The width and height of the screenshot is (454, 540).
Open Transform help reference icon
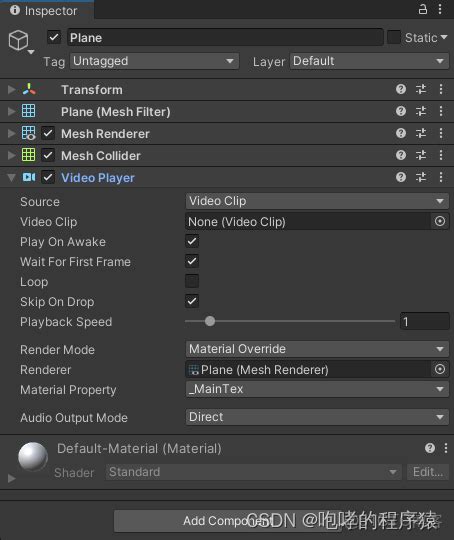tap(401, 90)
